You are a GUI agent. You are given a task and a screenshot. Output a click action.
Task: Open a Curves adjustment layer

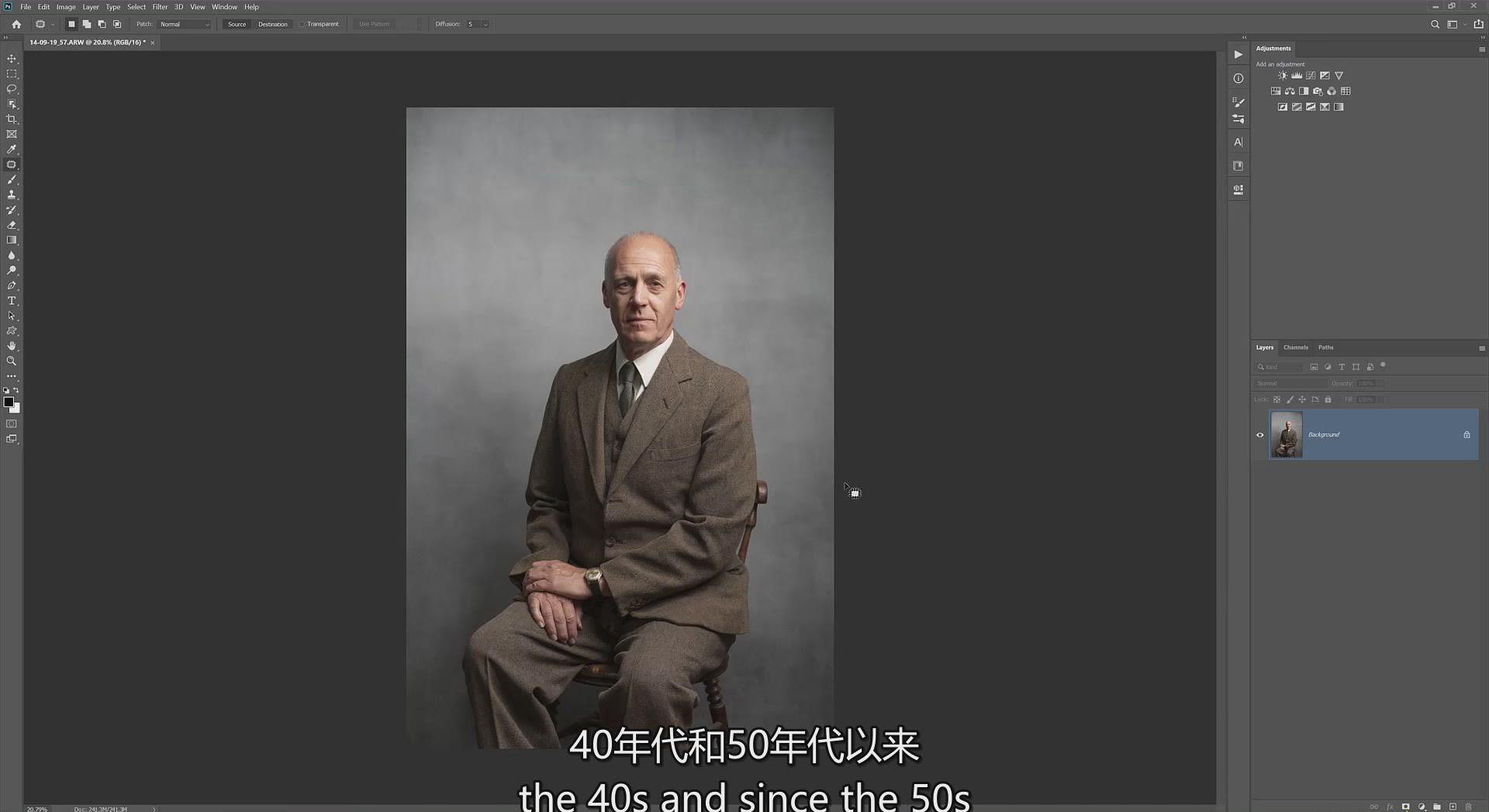coord(1311,75)
